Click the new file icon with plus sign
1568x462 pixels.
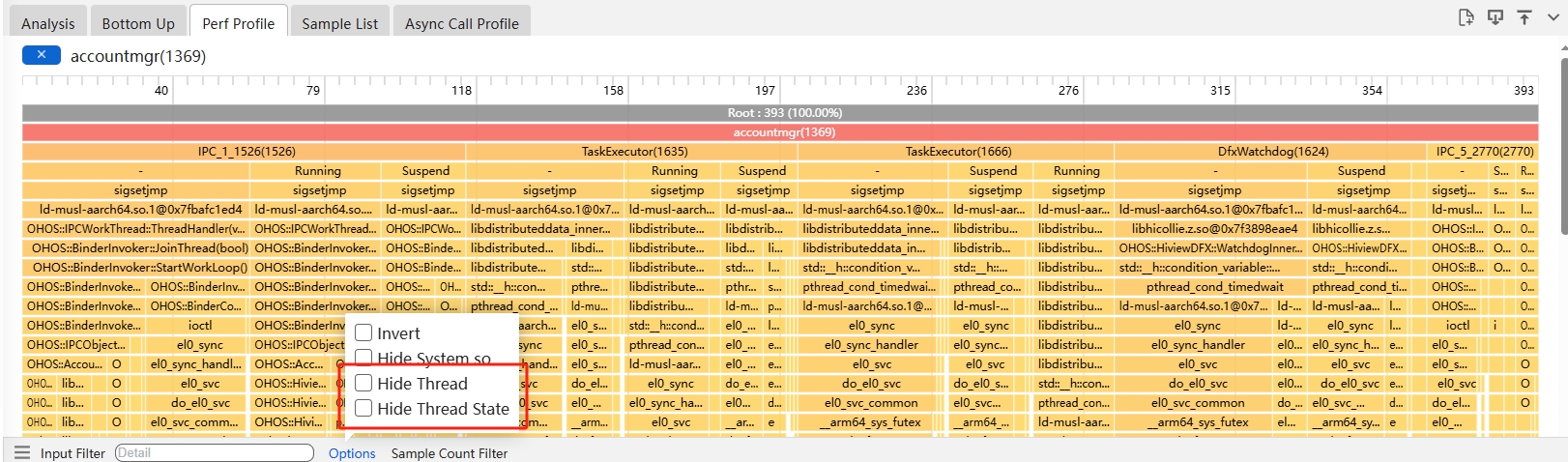[x=1466, y=17]
